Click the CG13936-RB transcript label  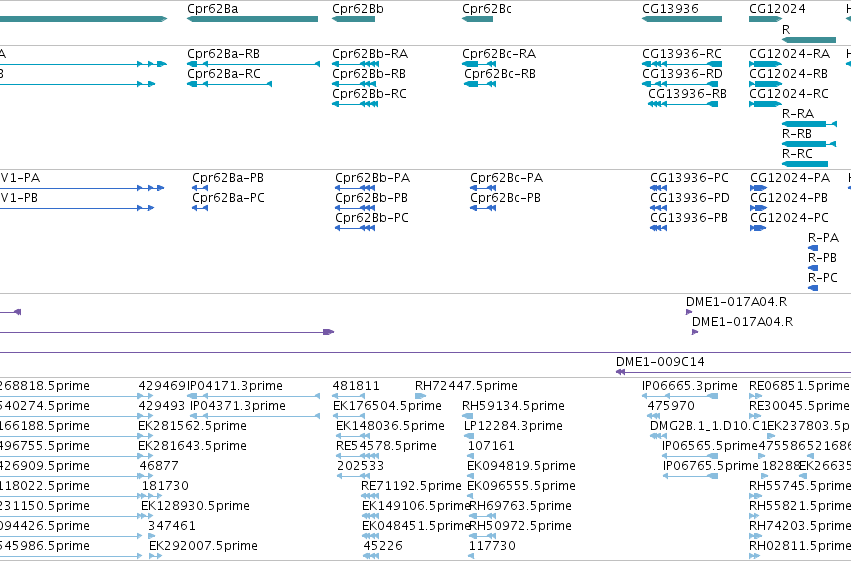tap(687, 94)
